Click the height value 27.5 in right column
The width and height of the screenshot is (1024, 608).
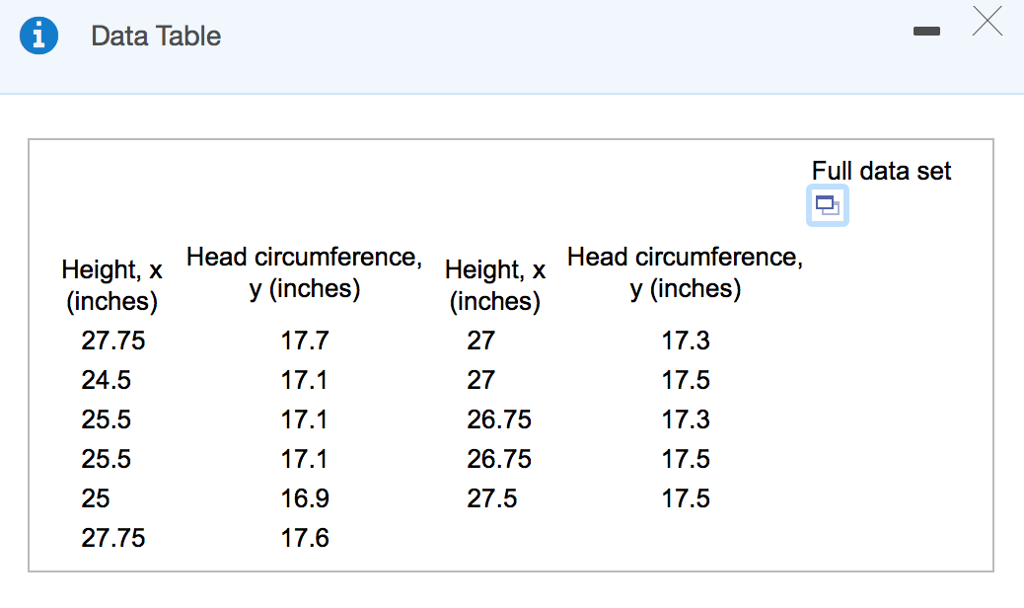point(492,498)
